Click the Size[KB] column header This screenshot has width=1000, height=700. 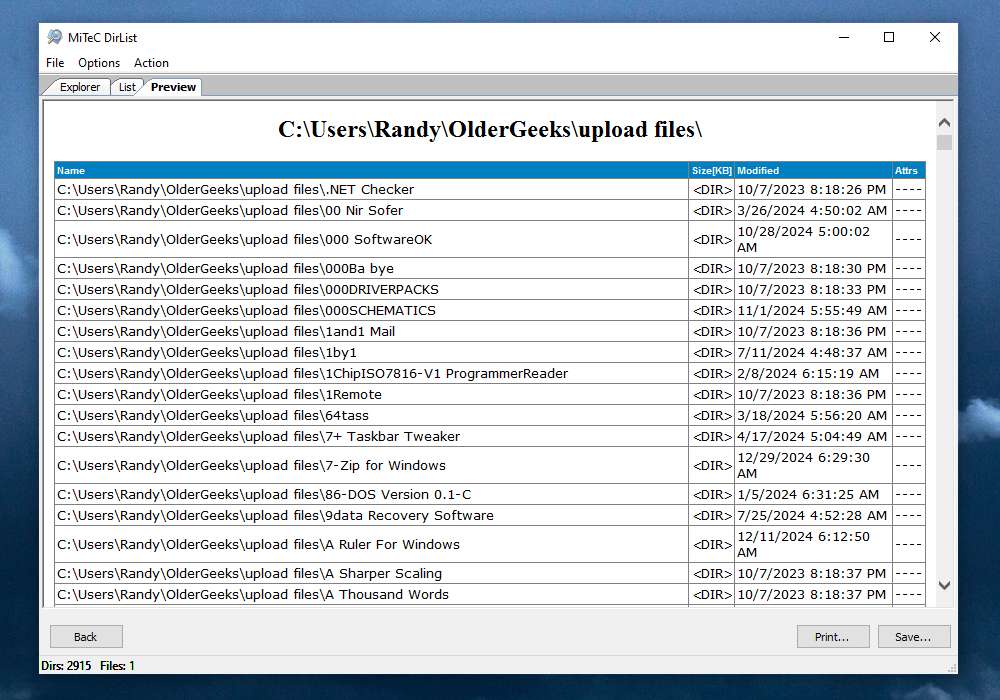click(712, 170)
